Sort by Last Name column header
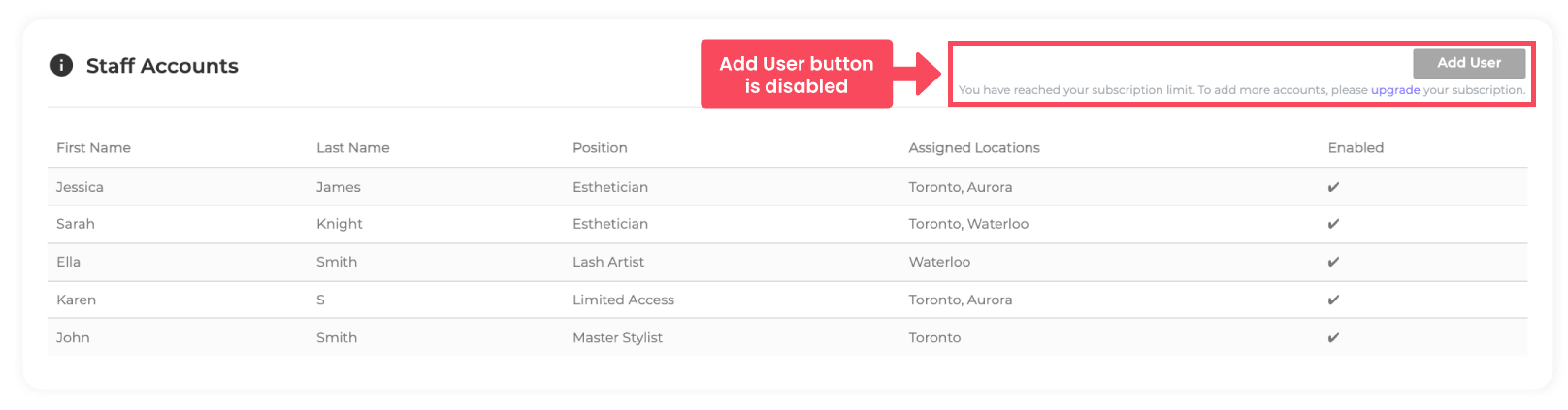The image size is (1568, 410). 352,148
